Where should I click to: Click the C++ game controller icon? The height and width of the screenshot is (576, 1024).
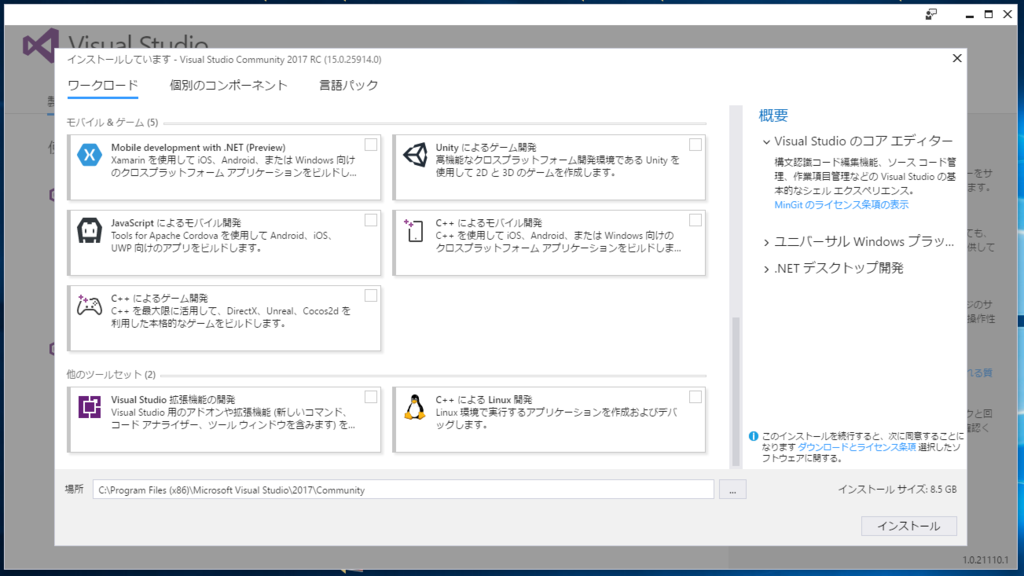(89, 306)
